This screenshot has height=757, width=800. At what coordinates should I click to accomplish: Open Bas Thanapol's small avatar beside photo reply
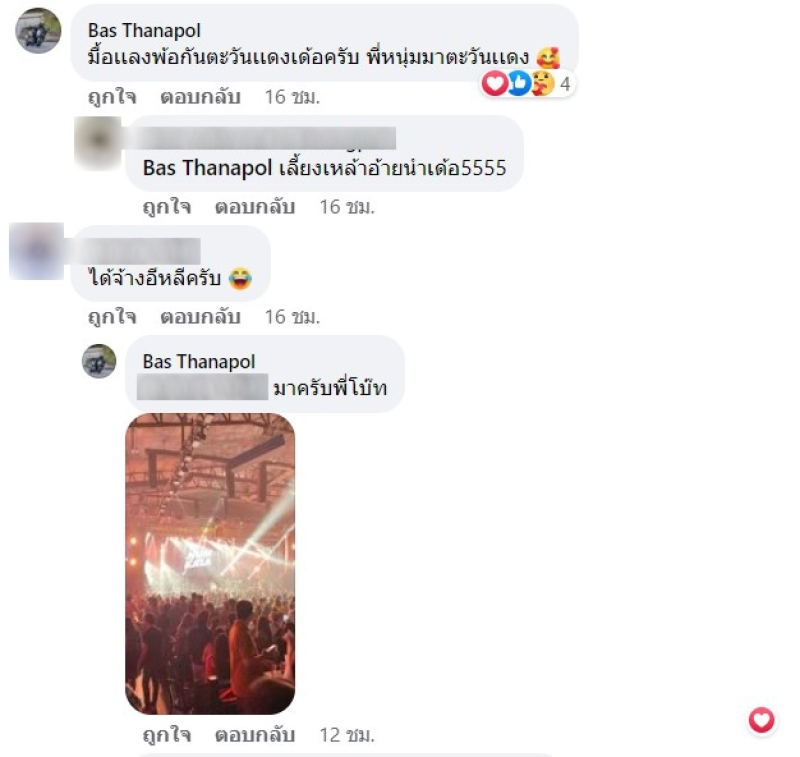click(x=99, y=361)
